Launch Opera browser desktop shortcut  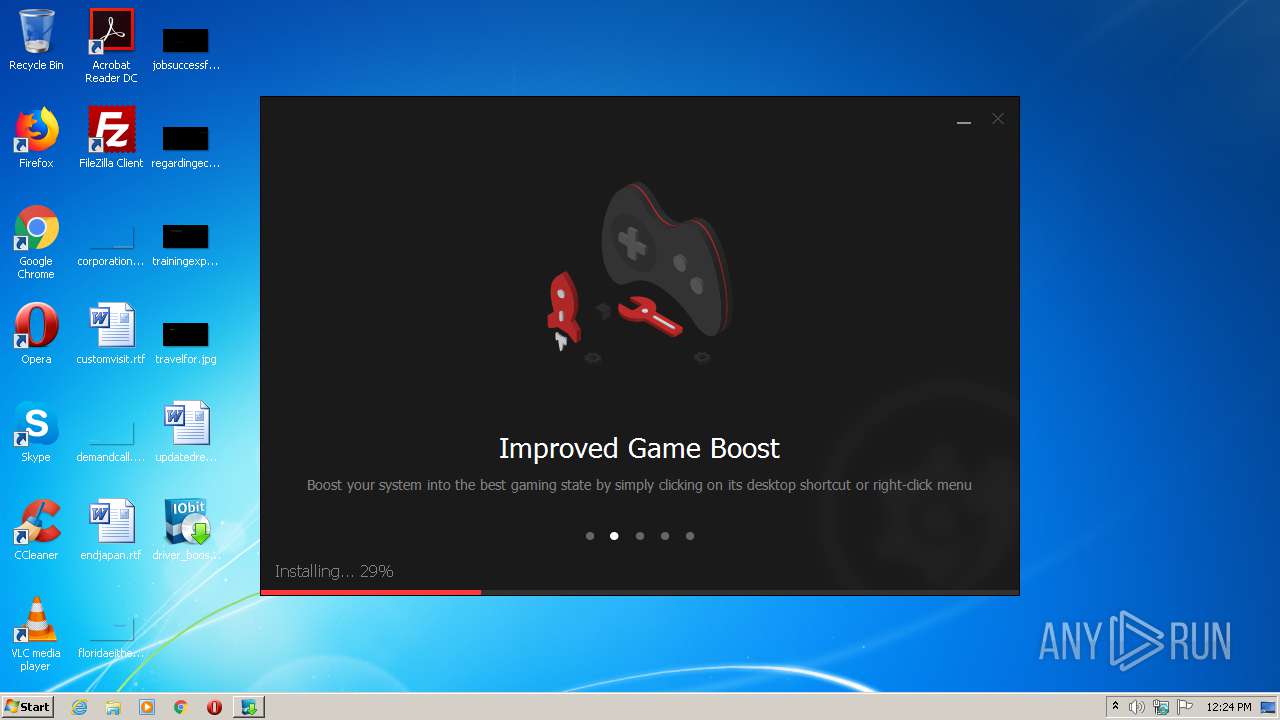[x=36, y=334]
